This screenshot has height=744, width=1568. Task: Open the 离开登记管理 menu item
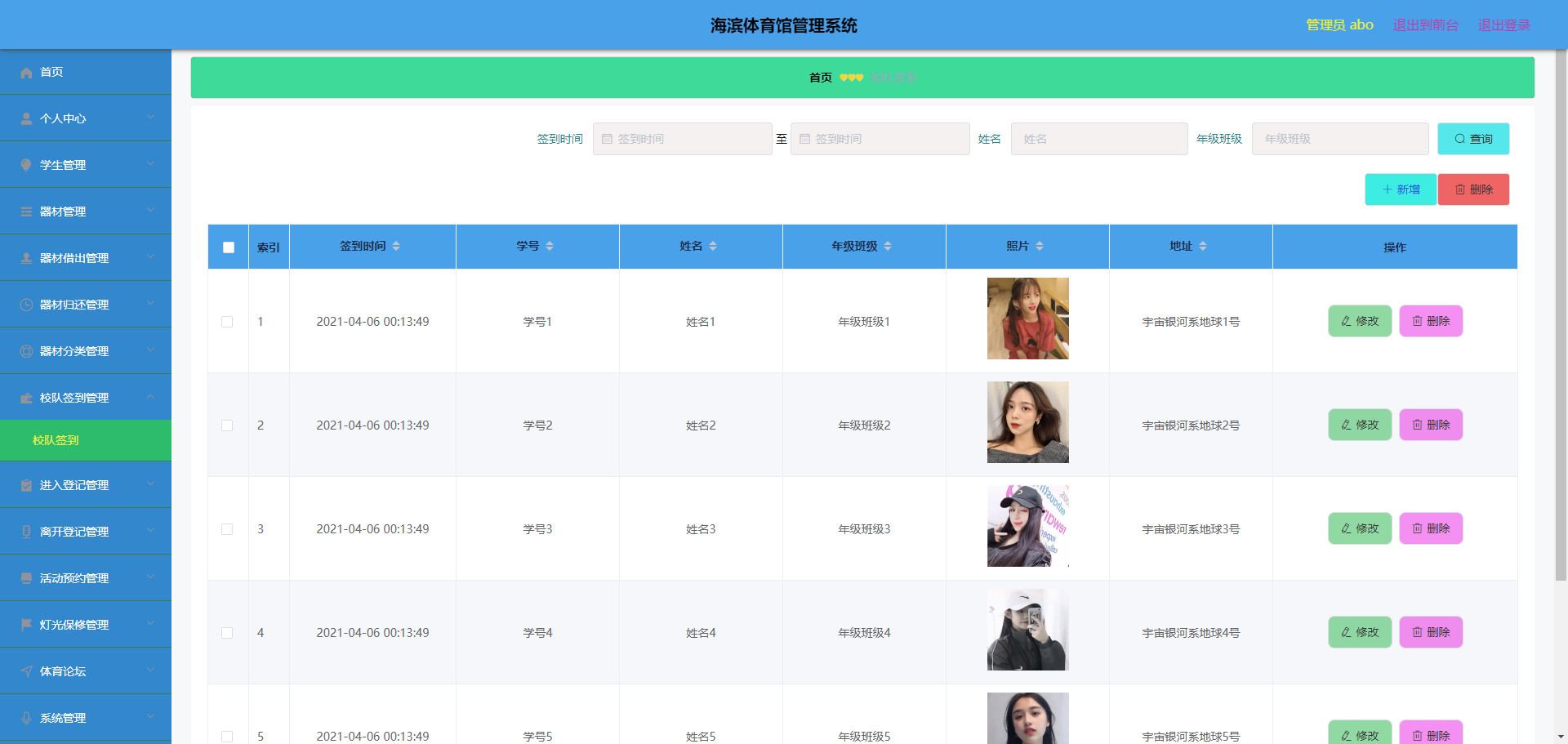coord(86,532)
